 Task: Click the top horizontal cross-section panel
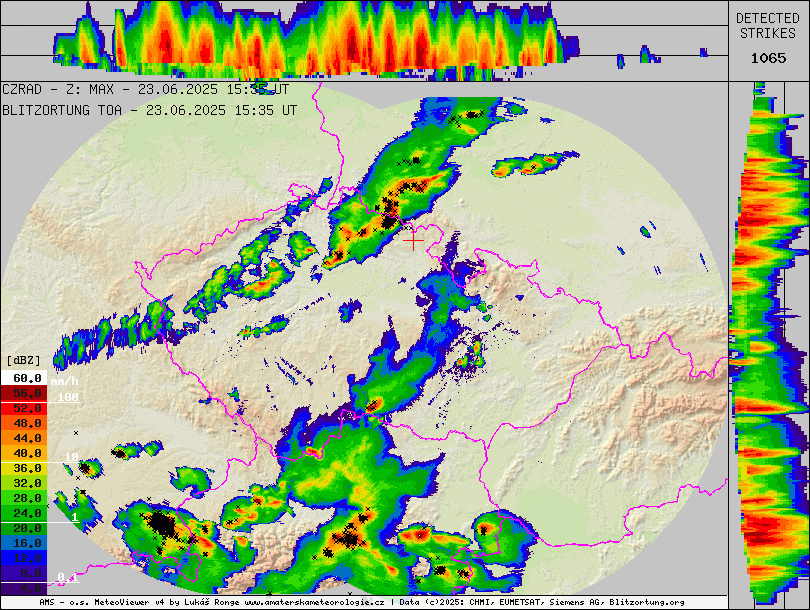pyautogui.click(x=364, y=40)
